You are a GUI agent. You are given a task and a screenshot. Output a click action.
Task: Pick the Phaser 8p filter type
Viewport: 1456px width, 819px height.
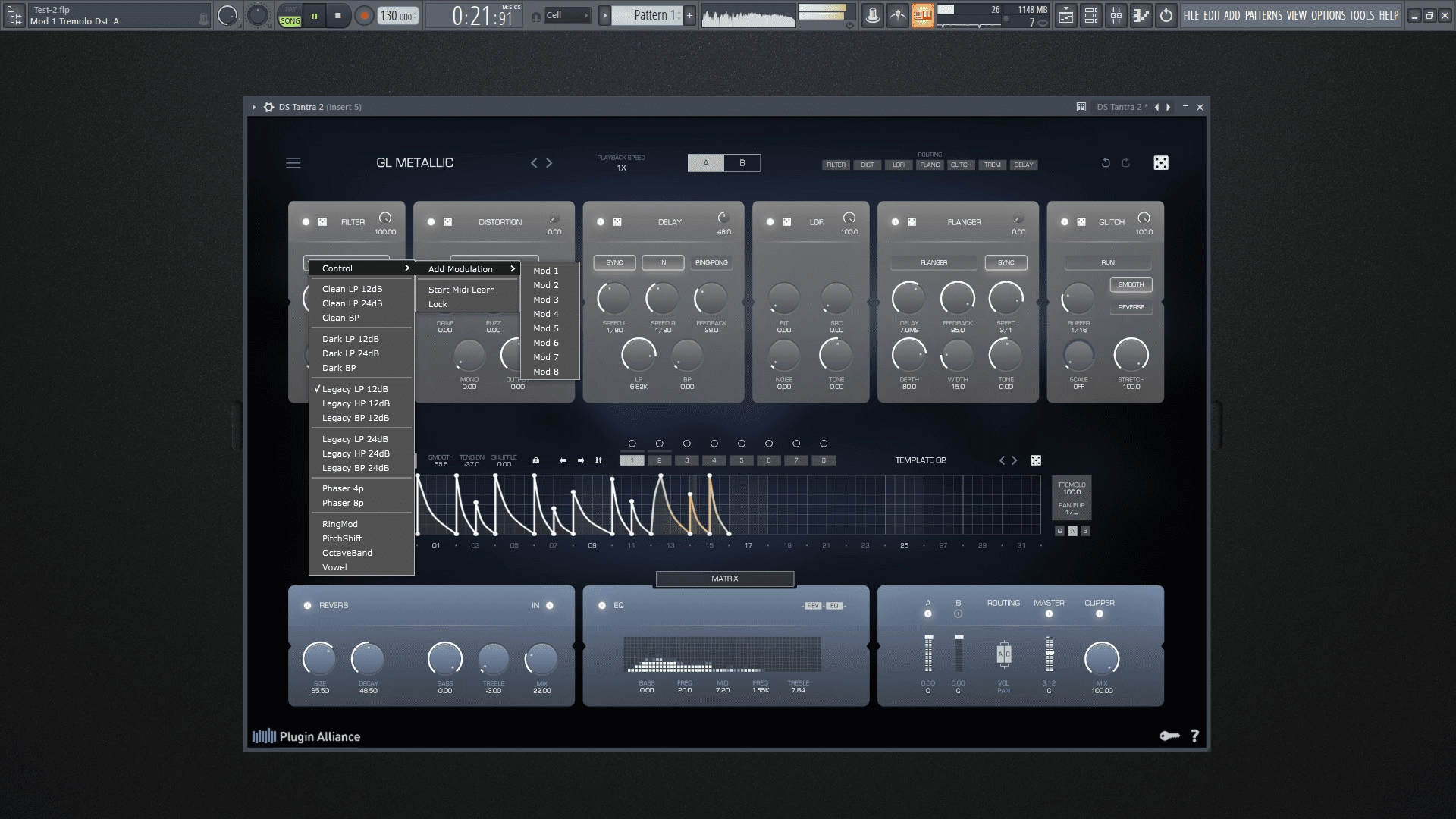[x=362, y=503]
